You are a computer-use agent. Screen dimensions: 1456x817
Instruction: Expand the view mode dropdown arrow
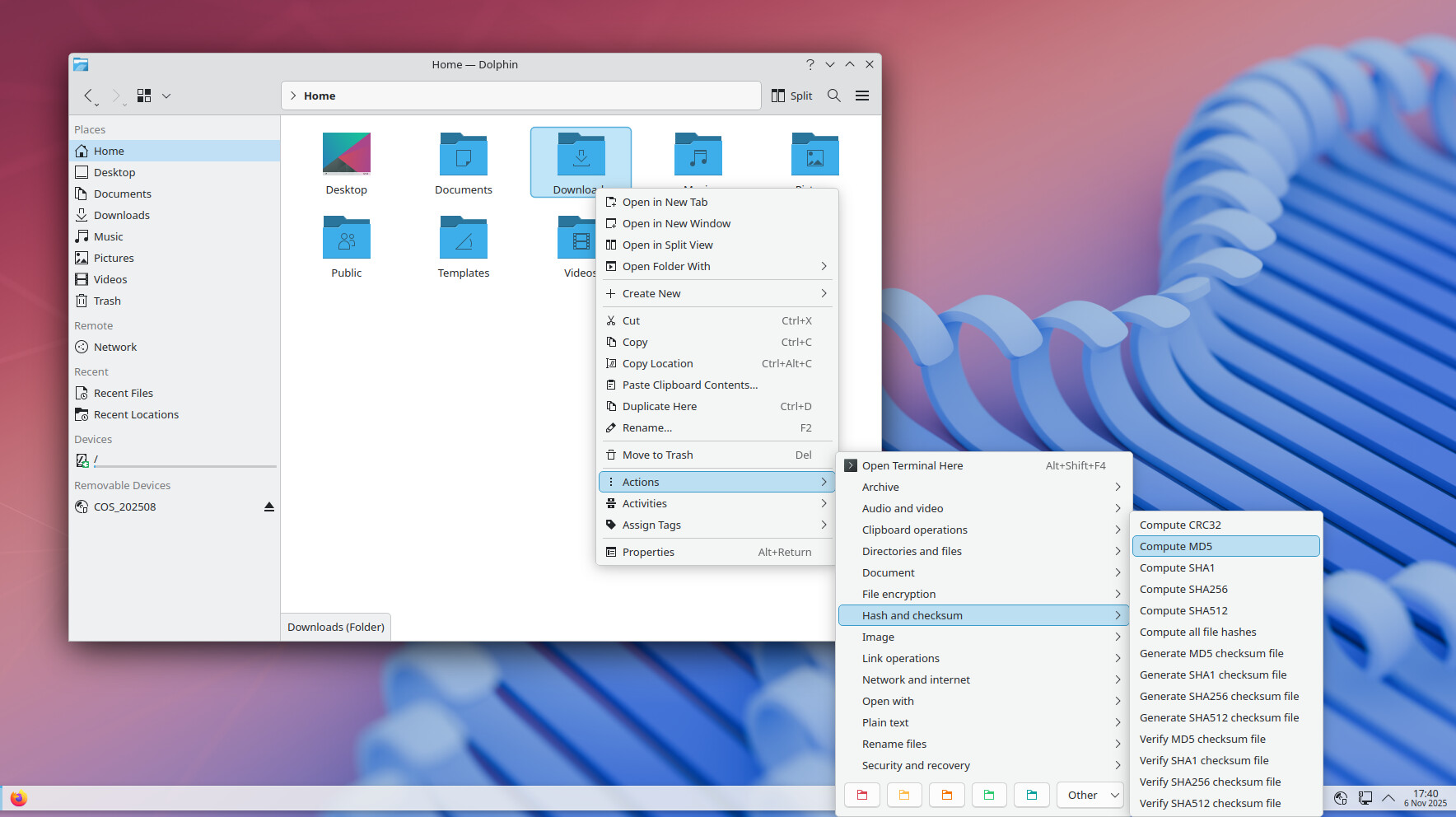tap(166, 96)
